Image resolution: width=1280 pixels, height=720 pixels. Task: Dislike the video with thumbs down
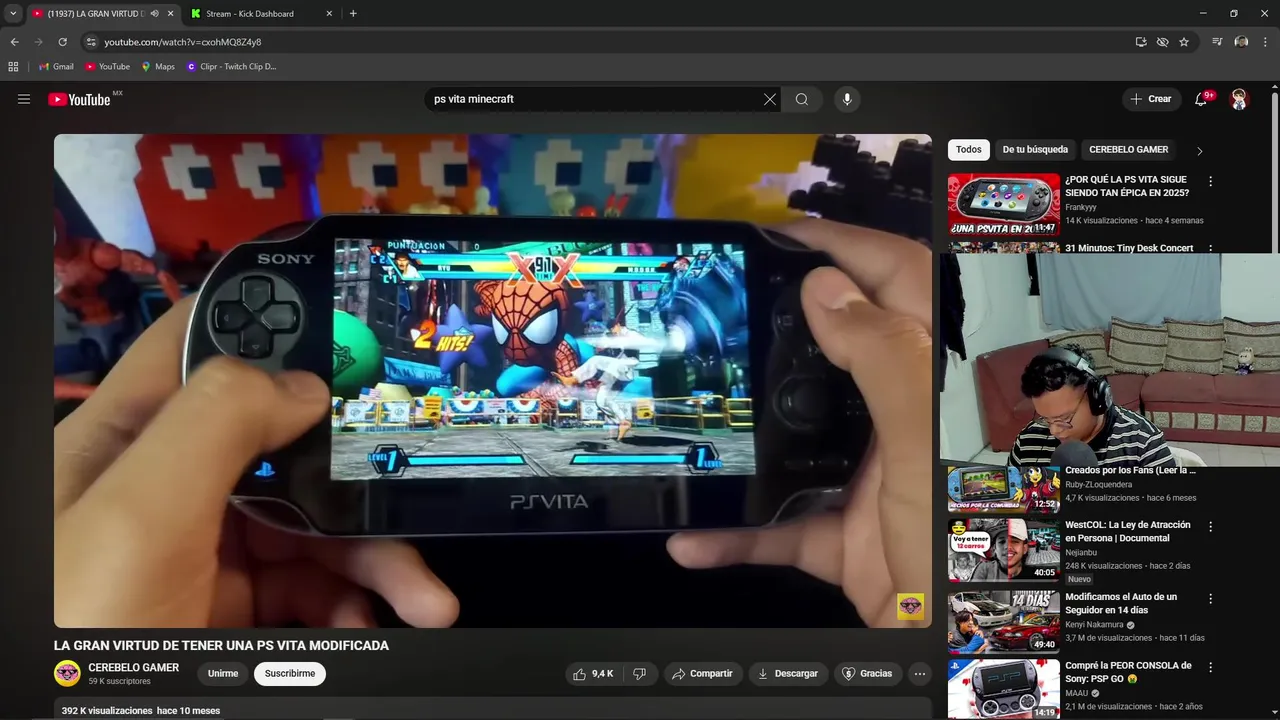coord(640,674)
